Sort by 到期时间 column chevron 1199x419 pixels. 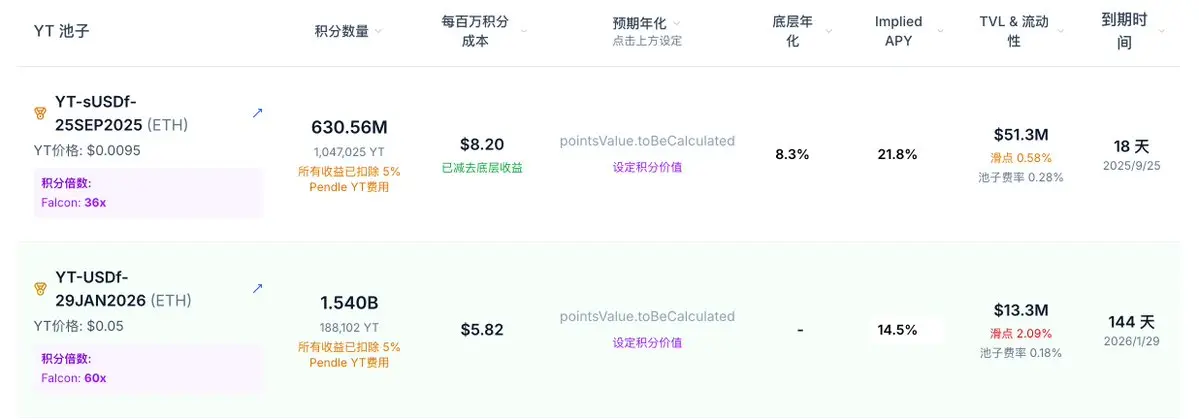[1162, 31]
